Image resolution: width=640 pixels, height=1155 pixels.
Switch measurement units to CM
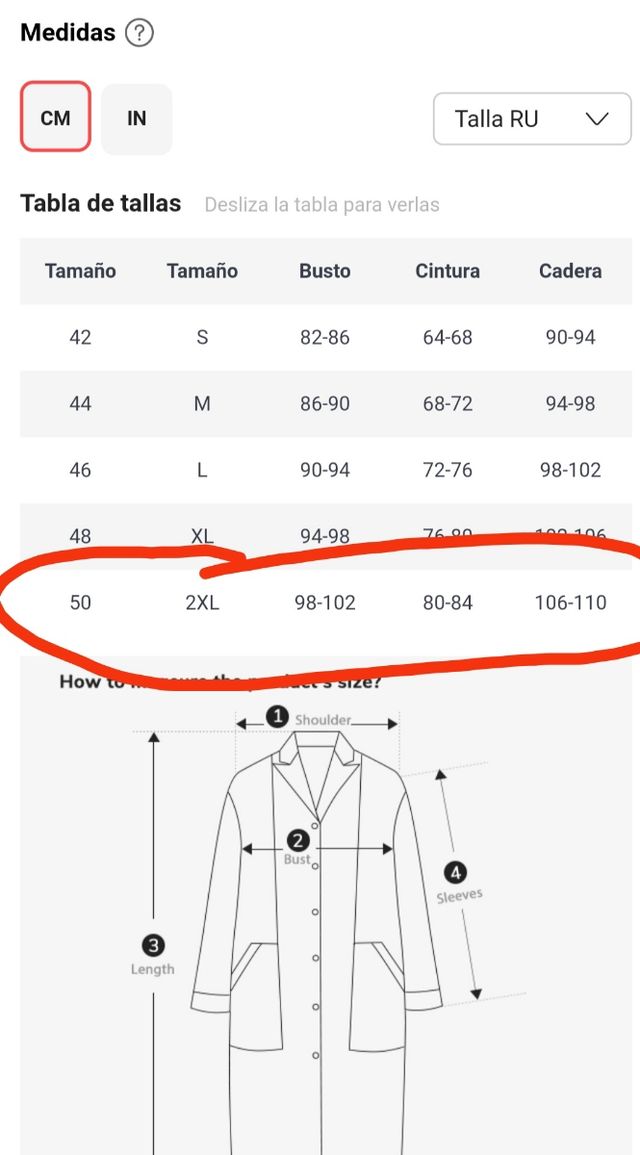55,118
